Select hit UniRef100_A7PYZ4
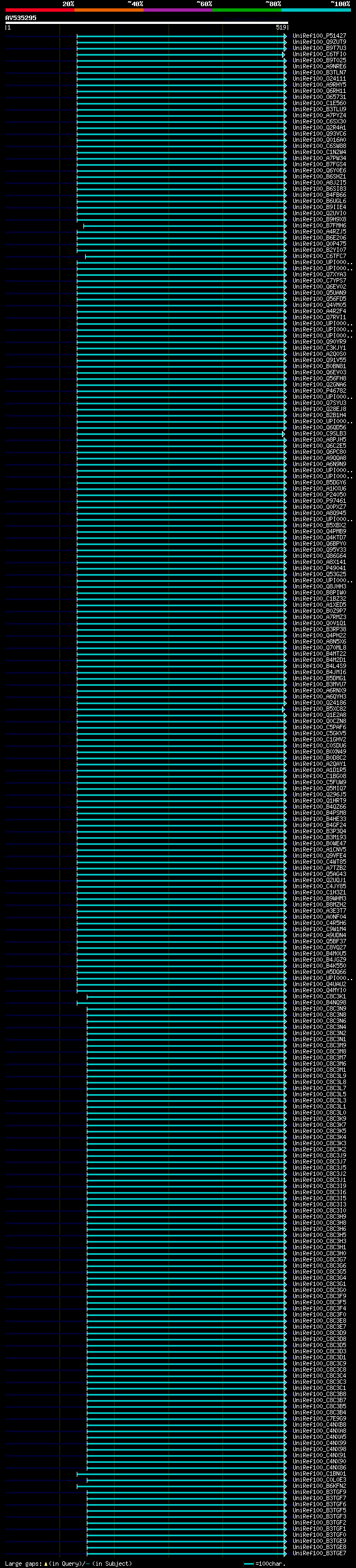The width and height of the screenshot is (356, 1568). click(x=319, y=115)
